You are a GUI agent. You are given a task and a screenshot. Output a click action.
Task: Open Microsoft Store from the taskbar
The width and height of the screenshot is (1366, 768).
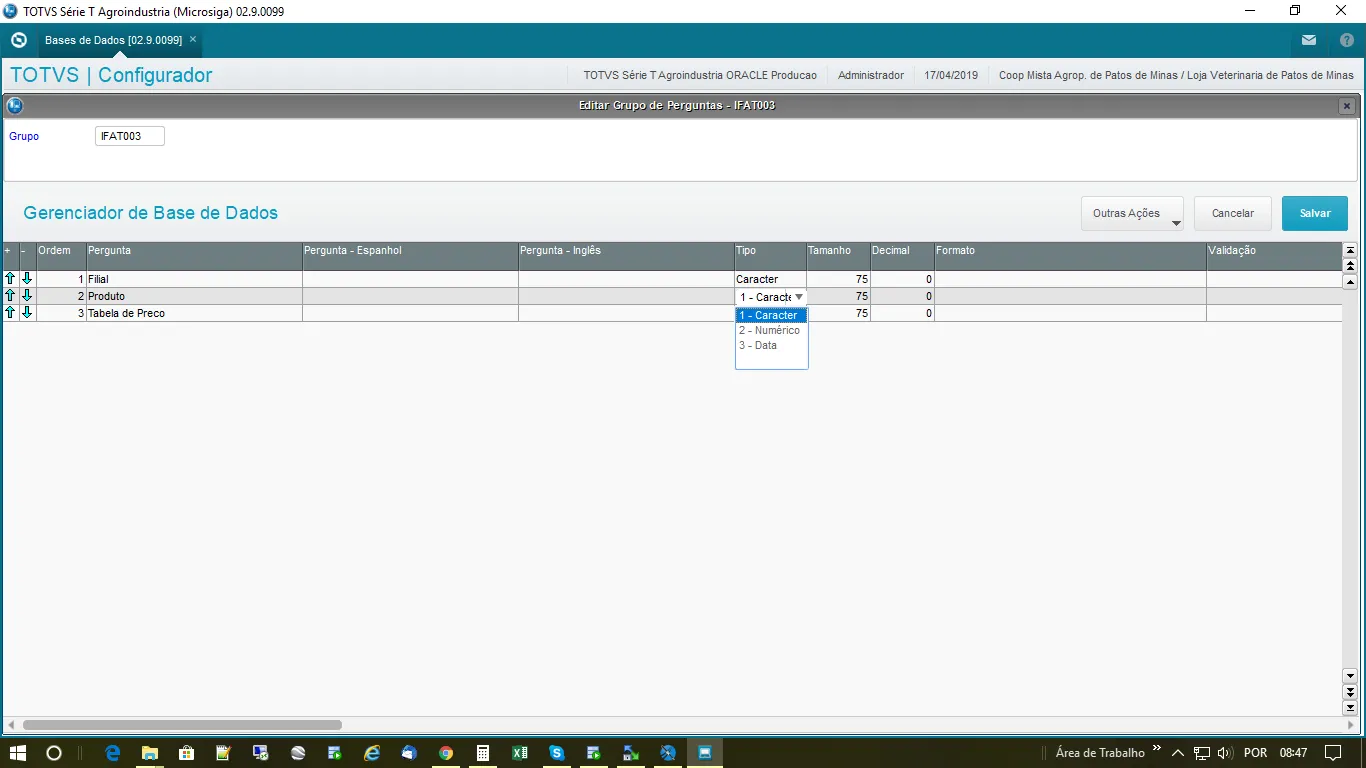pyautogui.click(x=187, y=752)
